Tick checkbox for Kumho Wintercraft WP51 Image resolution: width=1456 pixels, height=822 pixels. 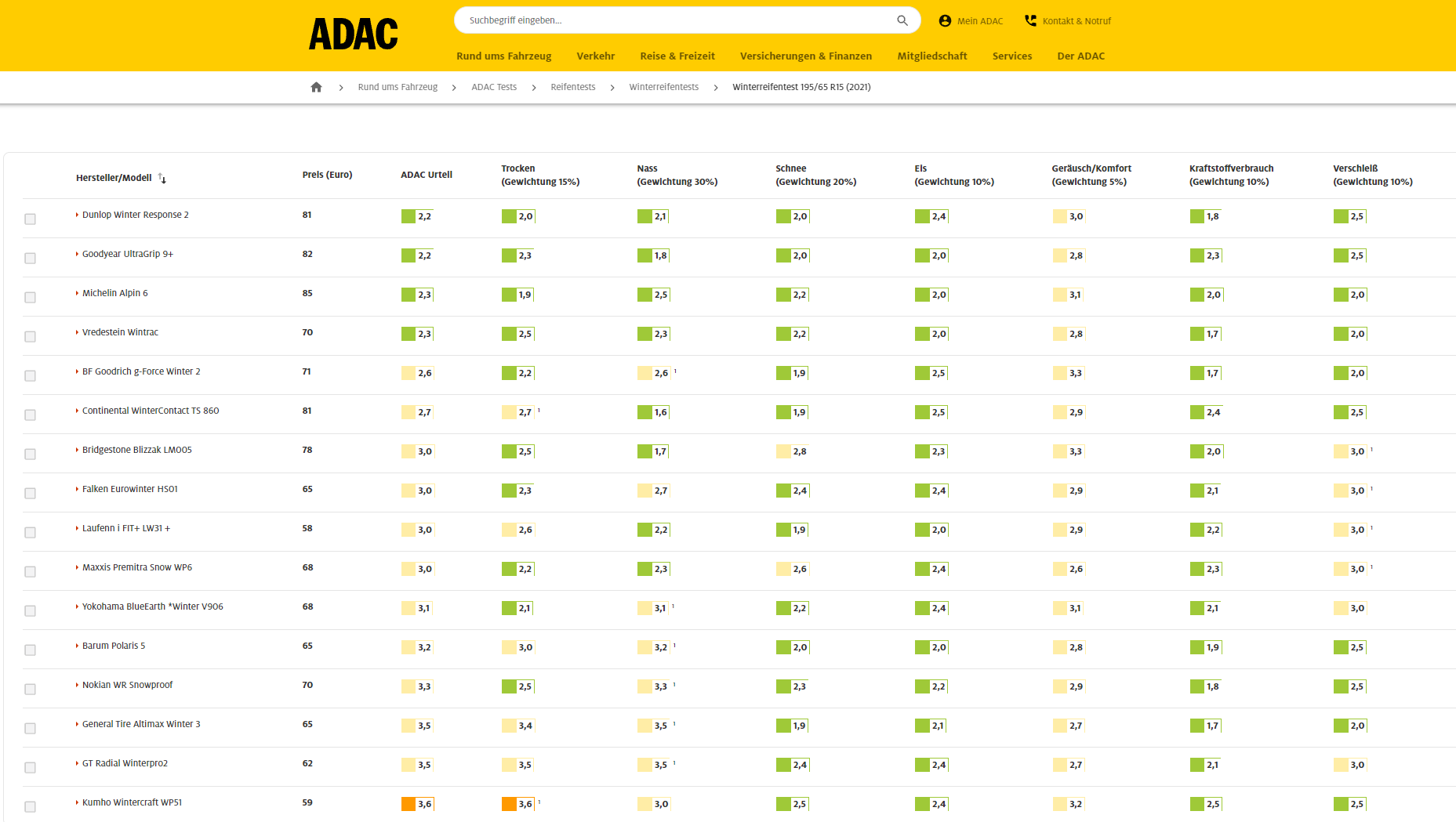pos(30,806)
